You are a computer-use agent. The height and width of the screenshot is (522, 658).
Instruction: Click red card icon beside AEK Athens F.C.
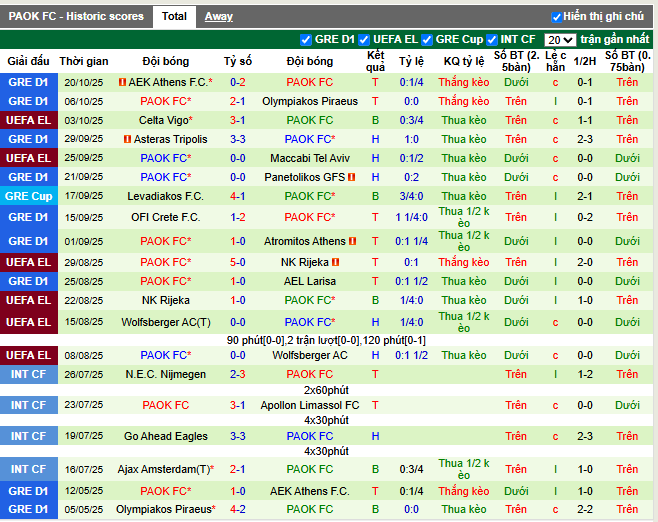(x=122, y=82)
